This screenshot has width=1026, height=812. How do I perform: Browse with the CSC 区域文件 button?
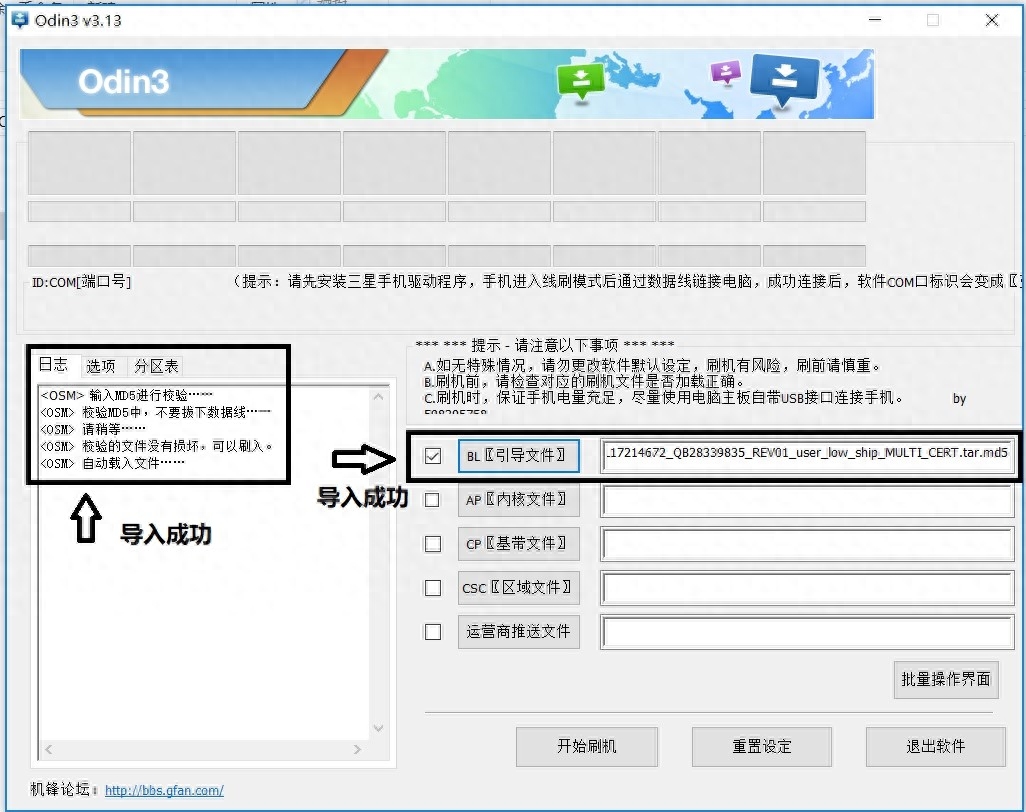click(x=518, y=588)
